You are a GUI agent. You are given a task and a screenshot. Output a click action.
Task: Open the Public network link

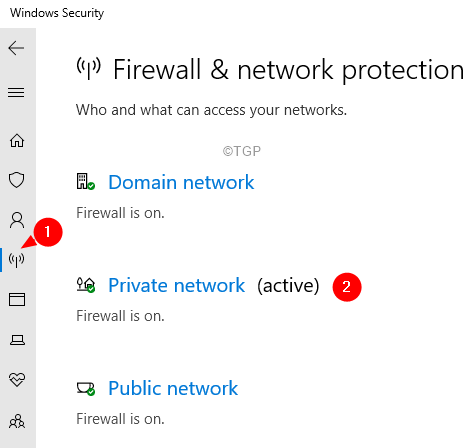[173, 388]
